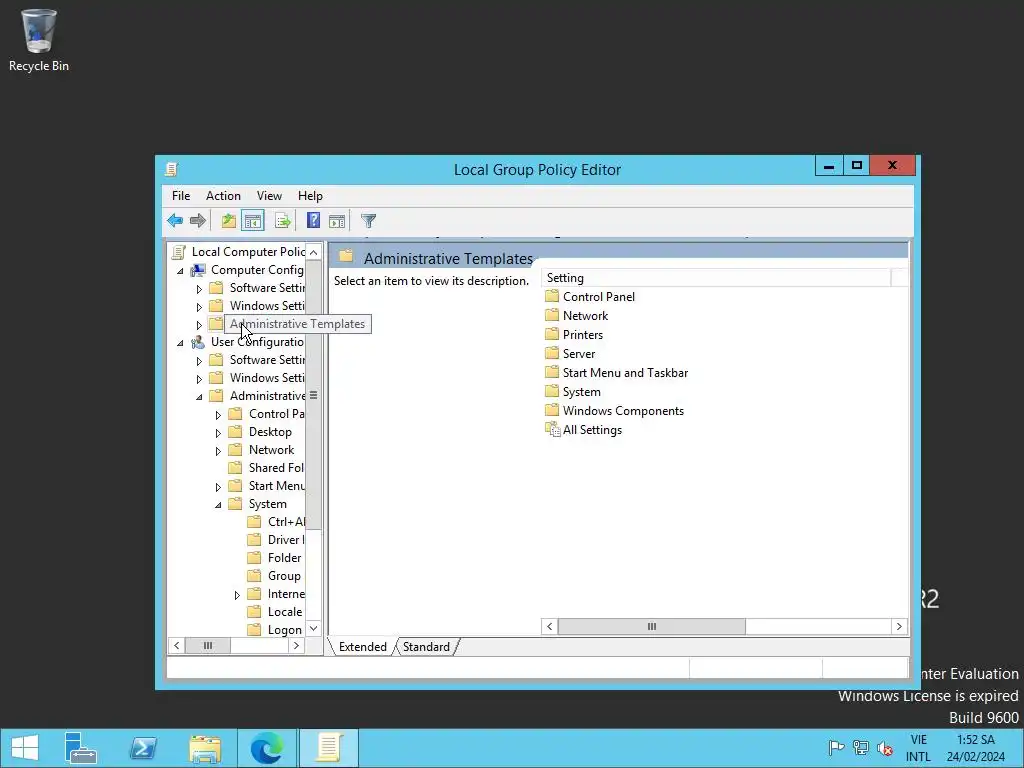
Task: Click the Setting column header
Action: point(716,278)
